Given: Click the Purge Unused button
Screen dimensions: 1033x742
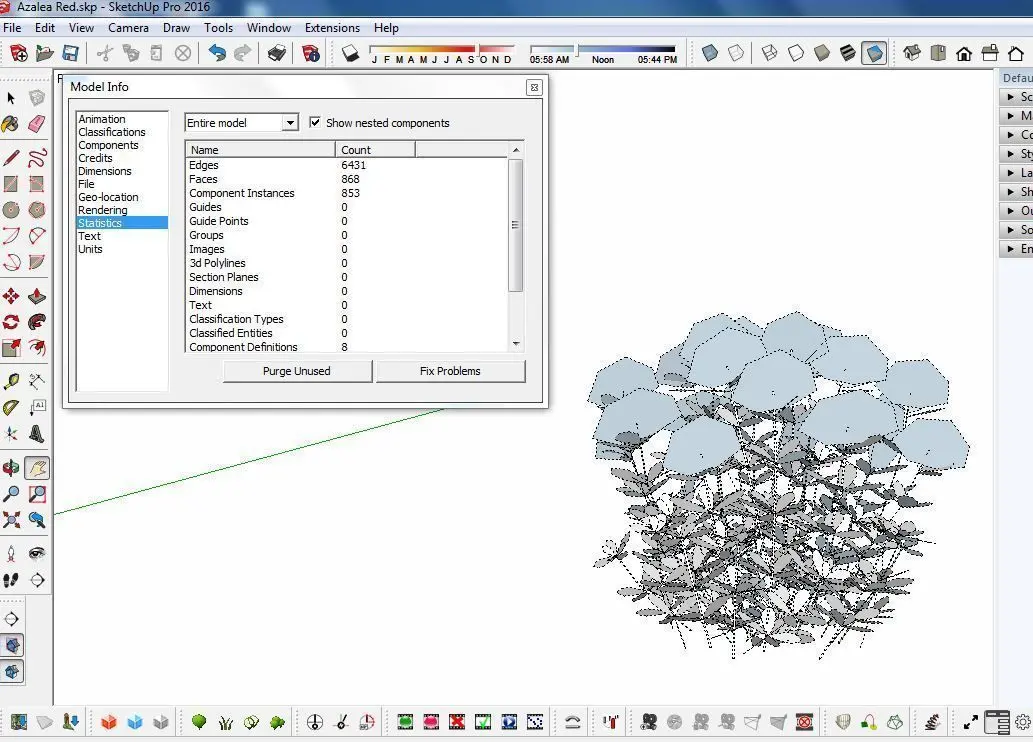Looking at the screenshot, I should (x=297, y=371).
